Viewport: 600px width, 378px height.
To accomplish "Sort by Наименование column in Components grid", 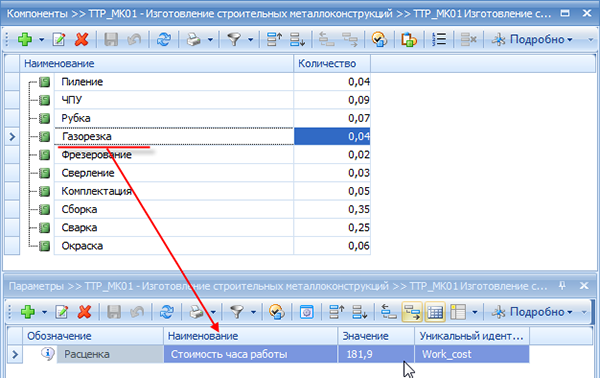I will [x=157, y=64].
